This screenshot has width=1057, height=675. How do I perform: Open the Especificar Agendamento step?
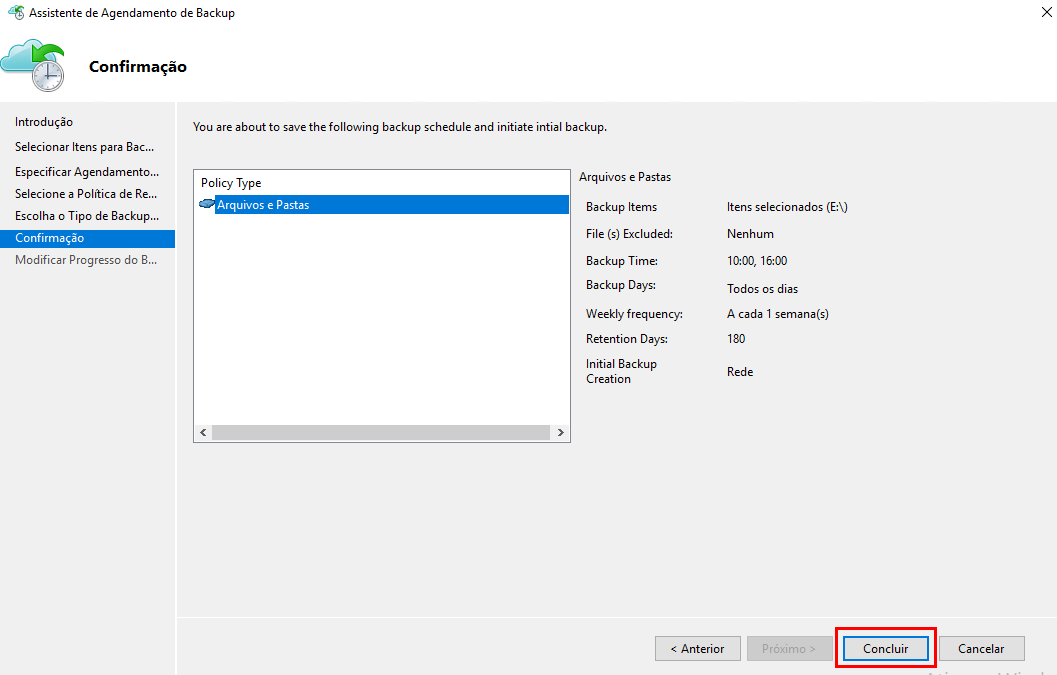point(87,172)
